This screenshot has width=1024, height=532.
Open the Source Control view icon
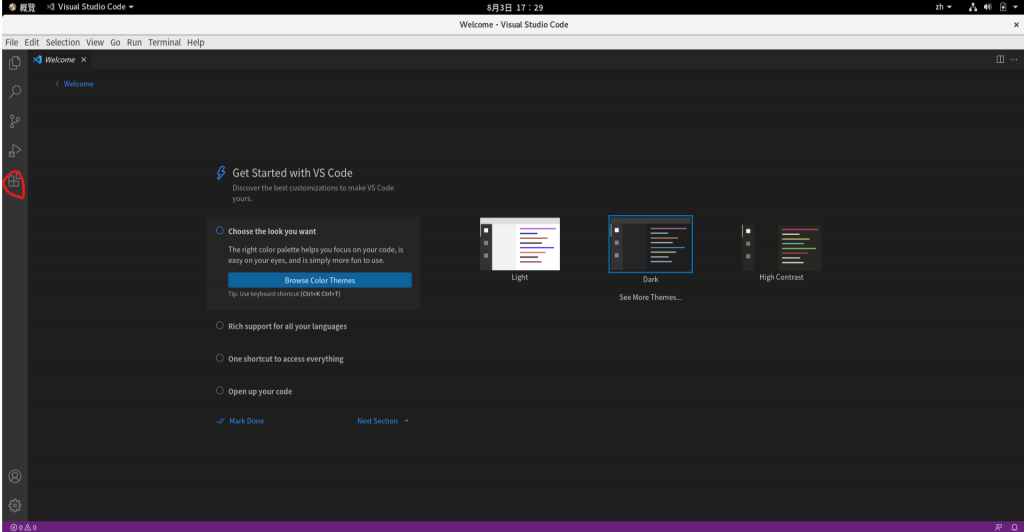pos(14,121)
